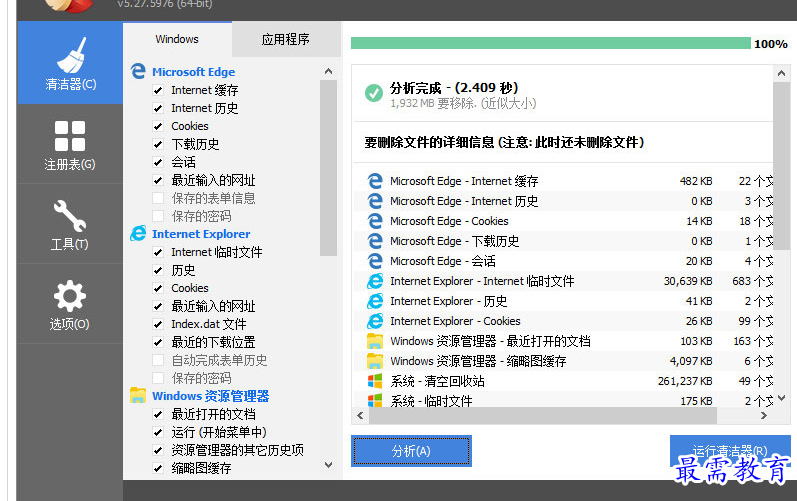
Task: Switch to the Windows tab
Action: coord(177,39)
